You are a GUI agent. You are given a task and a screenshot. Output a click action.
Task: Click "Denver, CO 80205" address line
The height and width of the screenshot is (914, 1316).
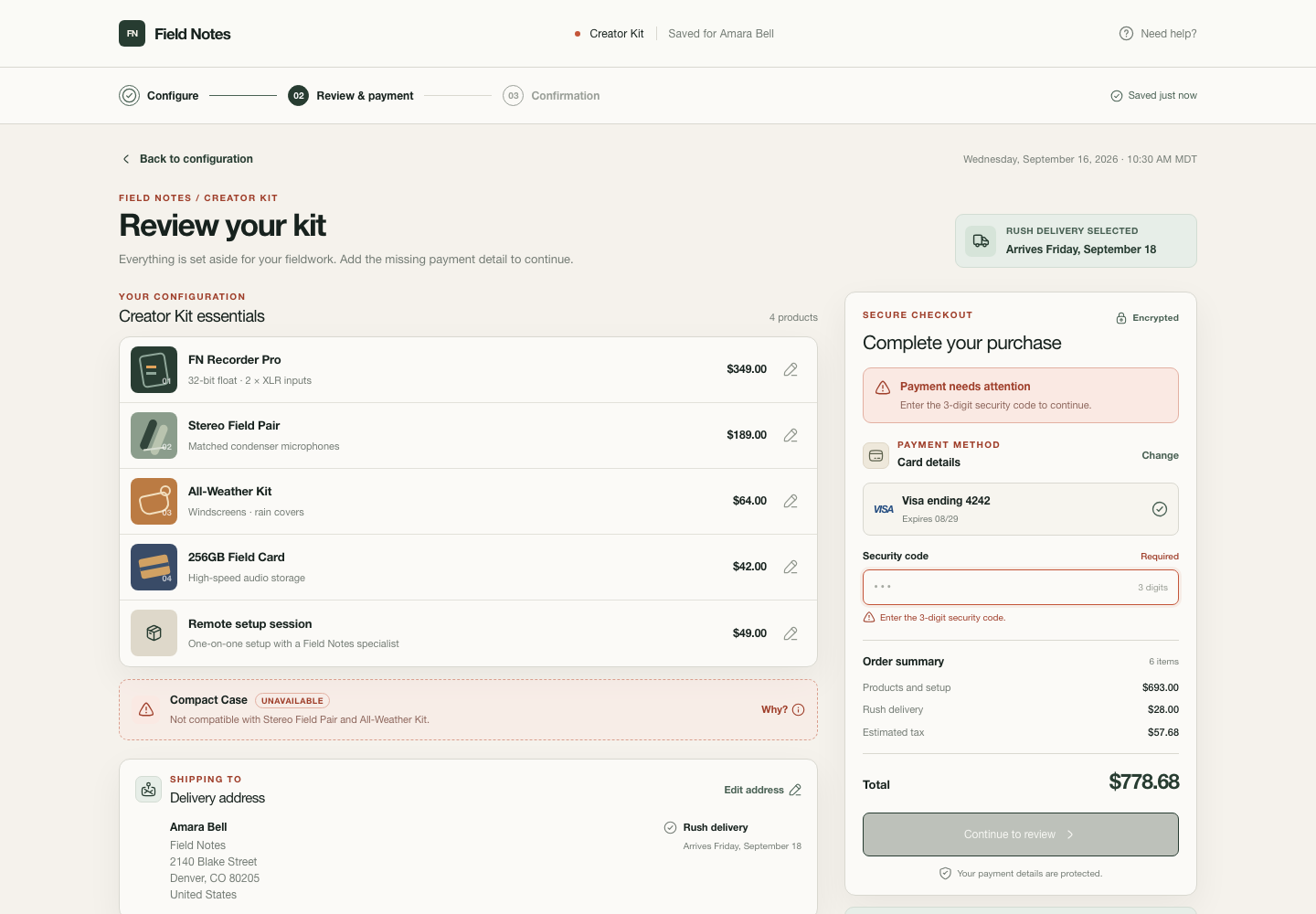click(215, 878)
